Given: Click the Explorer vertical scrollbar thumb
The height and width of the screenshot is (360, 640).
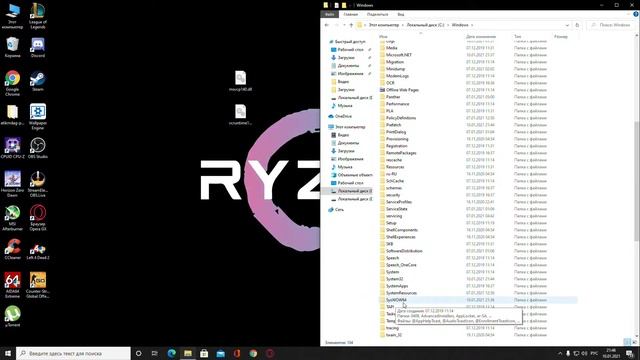Looking at the screenshot, I should (637, 181).
